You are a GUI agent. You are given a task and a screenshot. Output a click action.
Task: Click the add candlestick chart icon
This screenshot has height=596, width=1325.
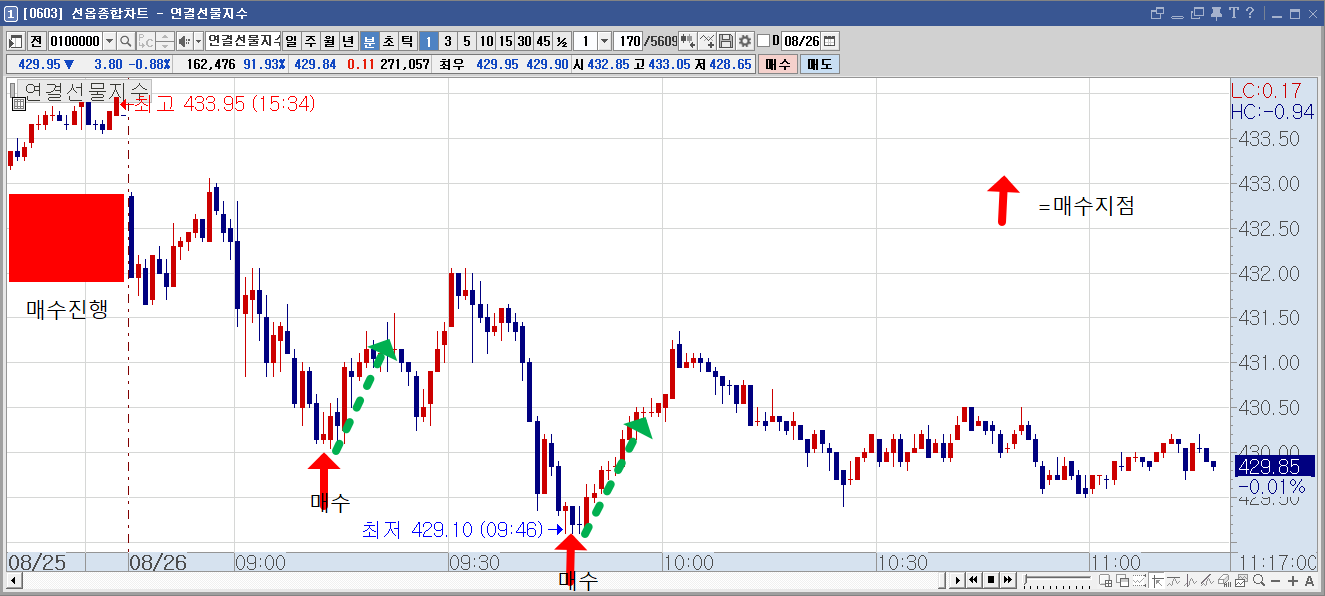click(x=689, y=41)
